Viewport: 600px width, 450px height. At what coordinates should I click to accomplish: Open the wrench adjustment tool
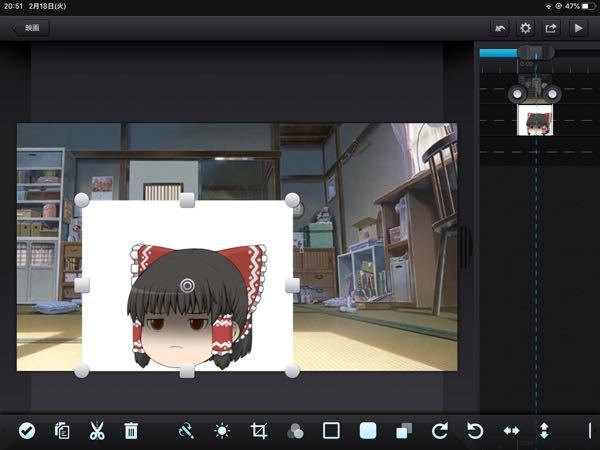186,431
